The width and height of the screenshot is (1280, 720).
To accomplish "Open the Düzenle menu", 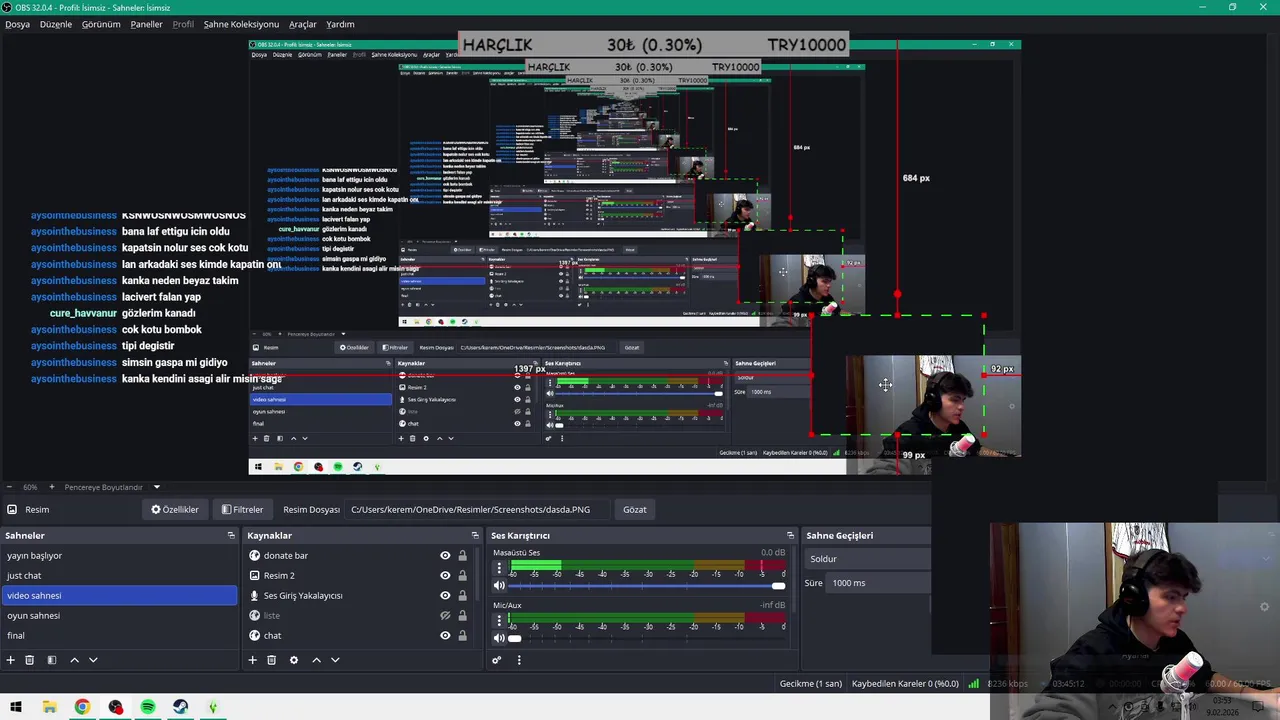I will pos(56,24).
